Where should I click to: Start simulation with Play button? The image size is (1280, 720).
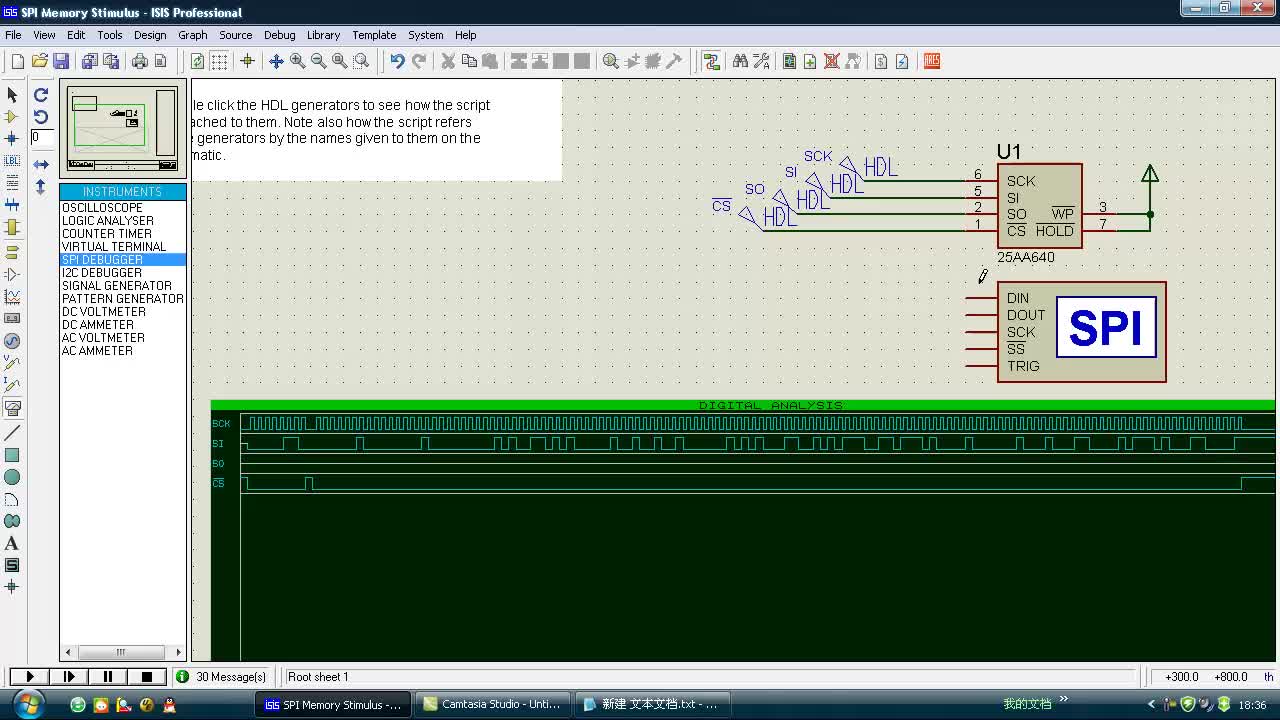coord(30,677)
